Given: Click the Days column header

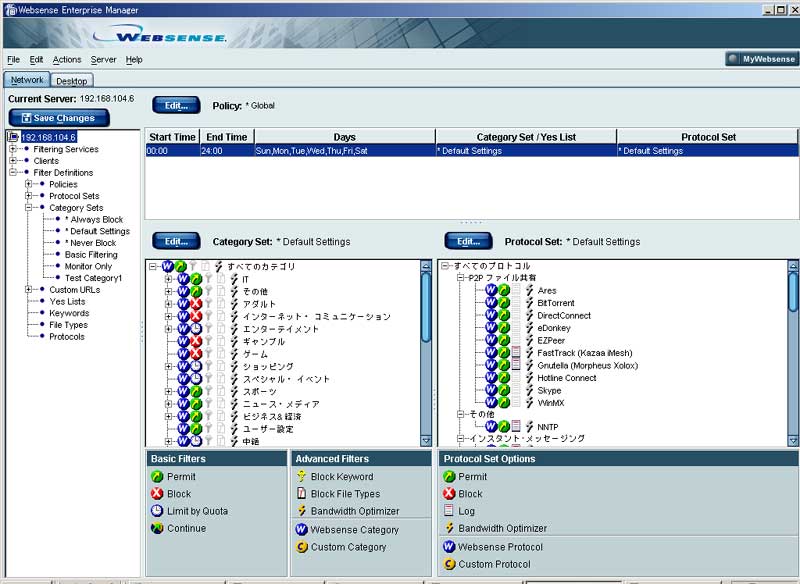Looking at the screenshot, I should 345,137.
